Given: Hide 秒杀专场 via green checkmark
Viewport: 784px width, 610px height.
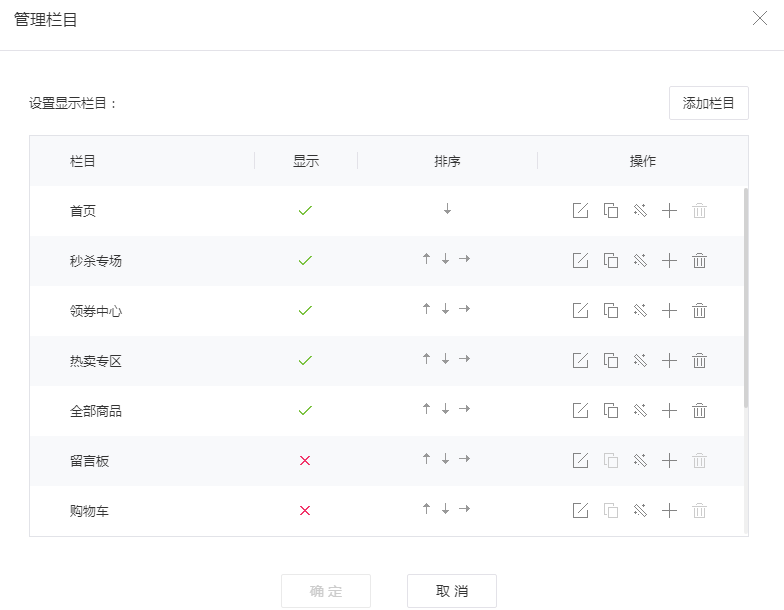Looking at the screenshot, I should tap(305, 260).
